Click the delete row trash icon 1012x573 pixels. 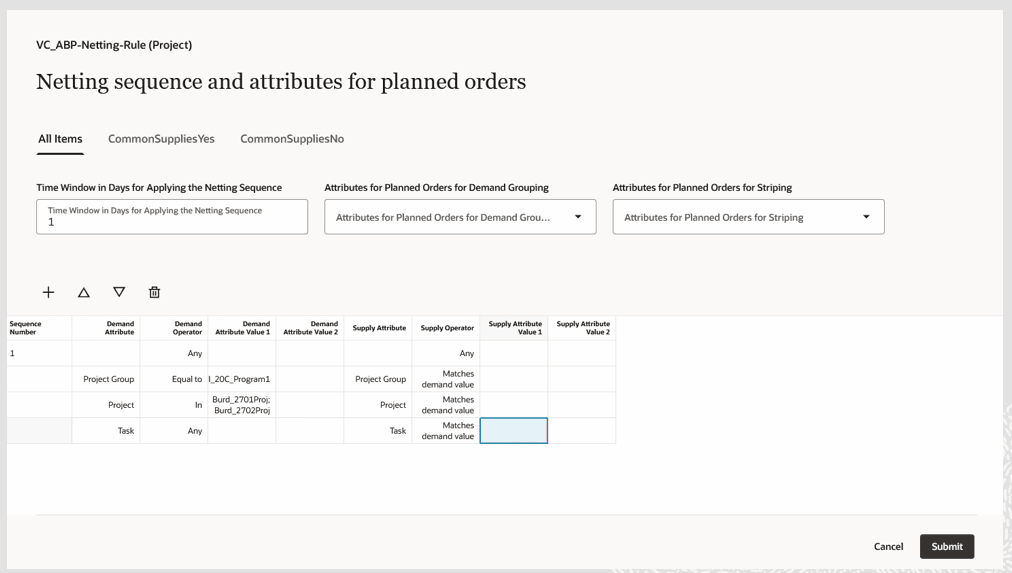click(154, 292)
